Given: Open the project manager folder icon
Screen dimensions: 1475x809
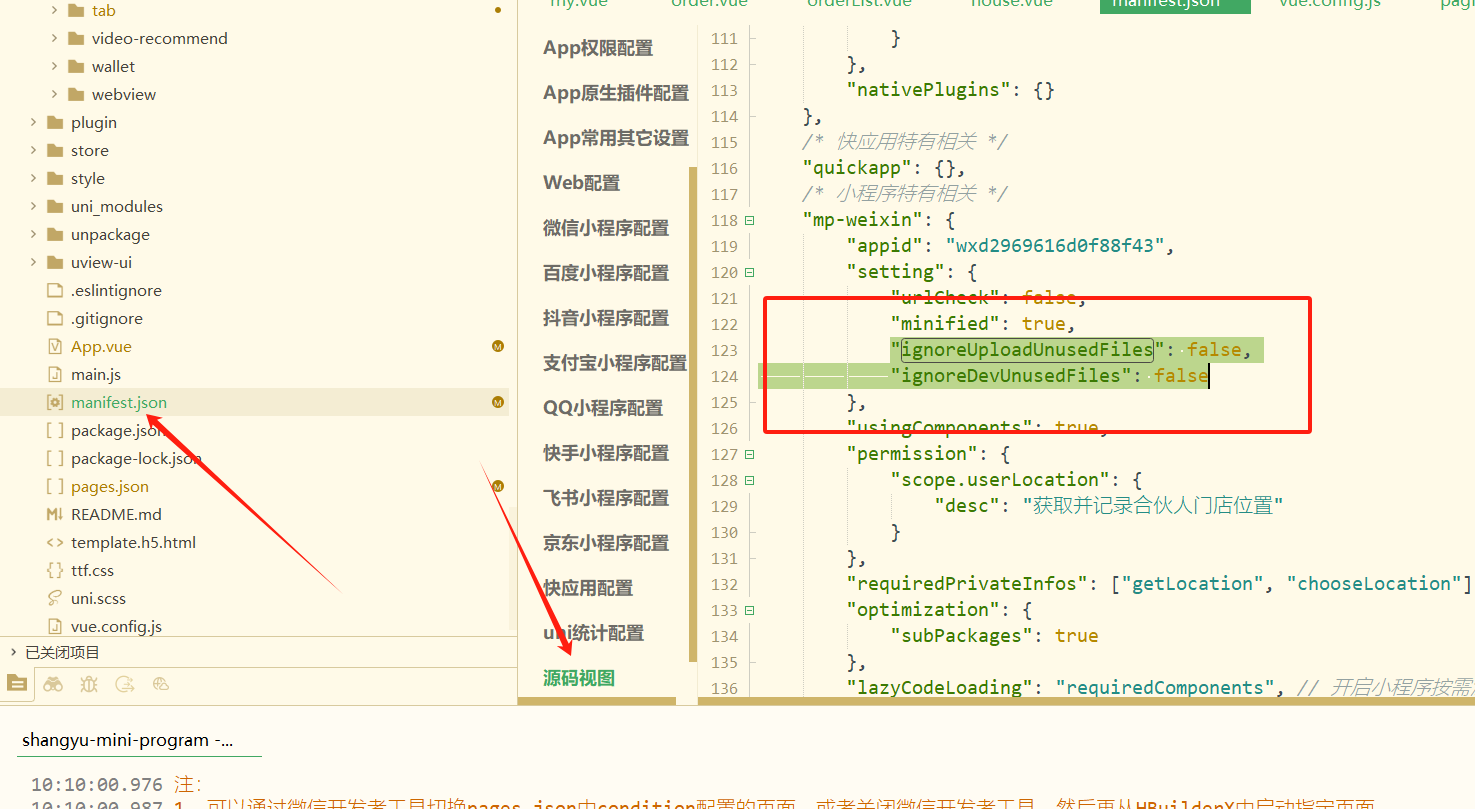Looking at the screenshot, I should [16, 684].
